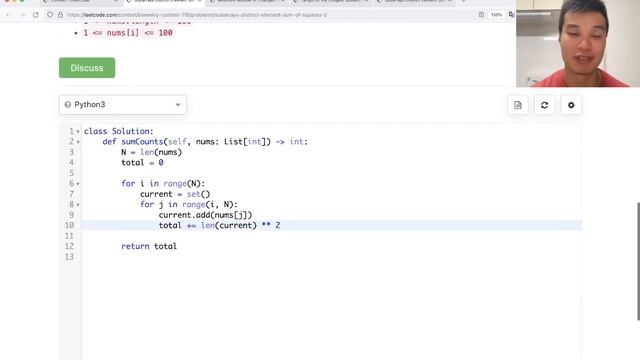The image size is (640, 360).
Task: Click on 'return total' in line 12
Action: pos(149,246)
